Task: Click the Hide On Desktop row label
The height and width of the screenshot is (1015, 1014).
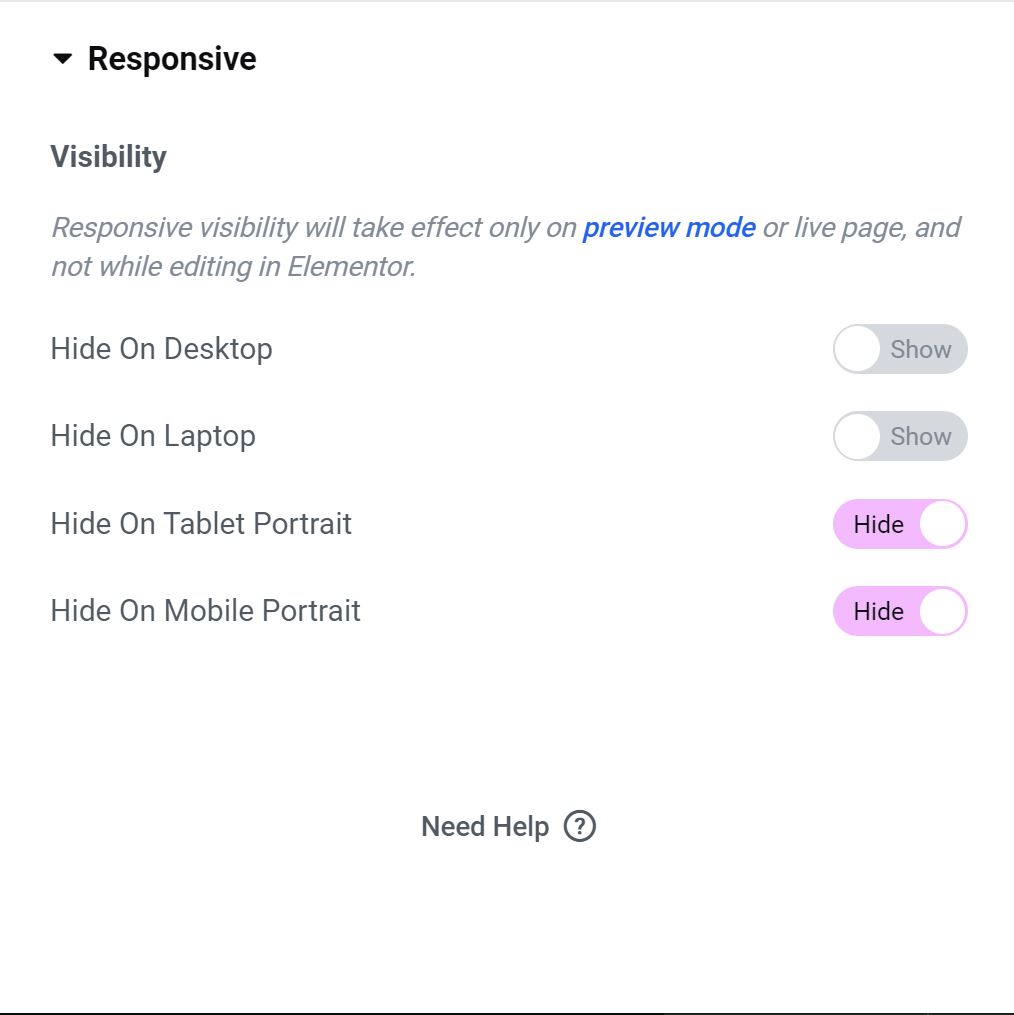Action: 161,349
